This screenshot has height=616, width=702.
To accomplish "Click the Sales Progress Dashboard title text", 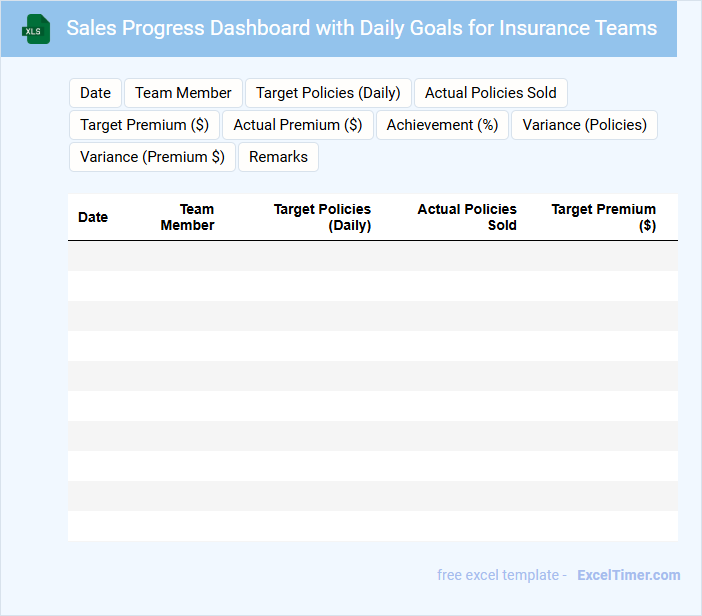I will [362, 28].
